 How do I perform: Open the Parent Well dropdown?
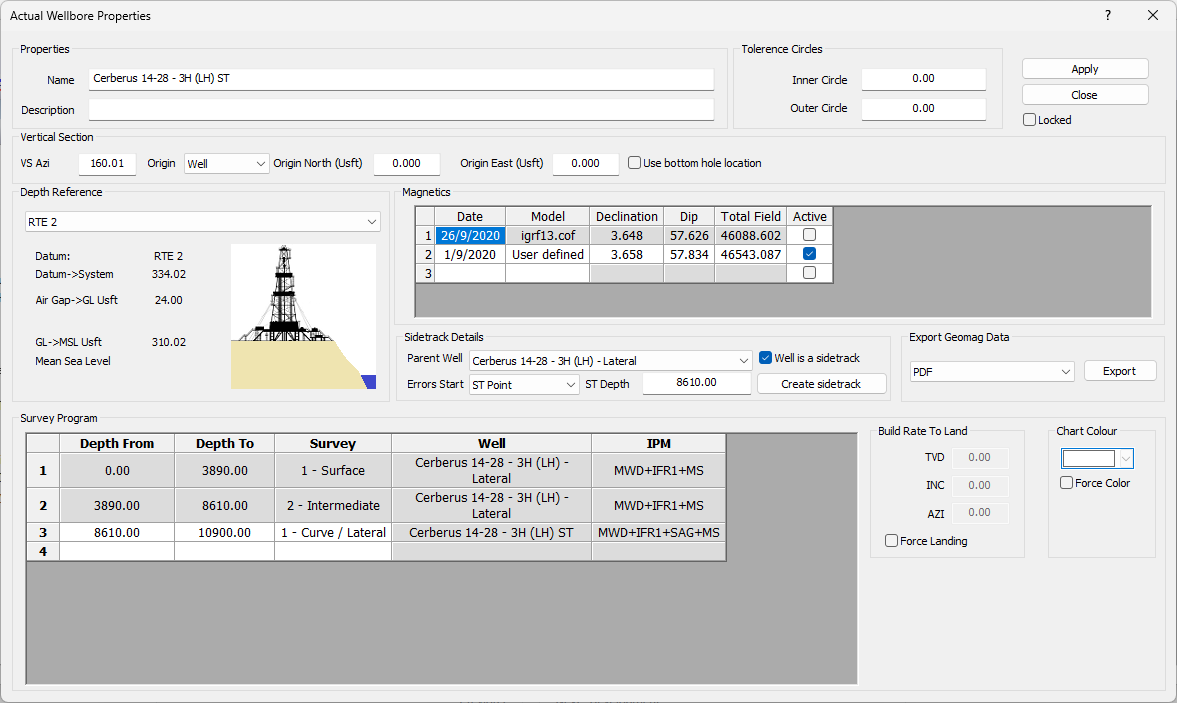610,360
